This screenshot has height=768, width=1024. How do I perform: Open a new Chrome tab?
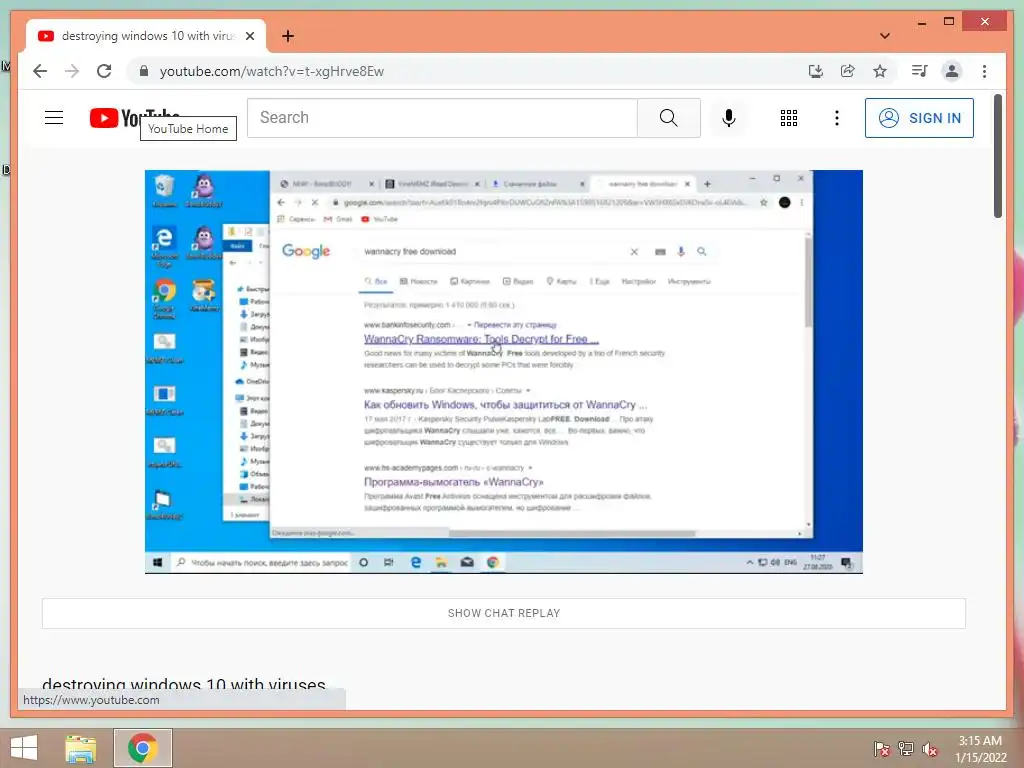tap(288, 36)
